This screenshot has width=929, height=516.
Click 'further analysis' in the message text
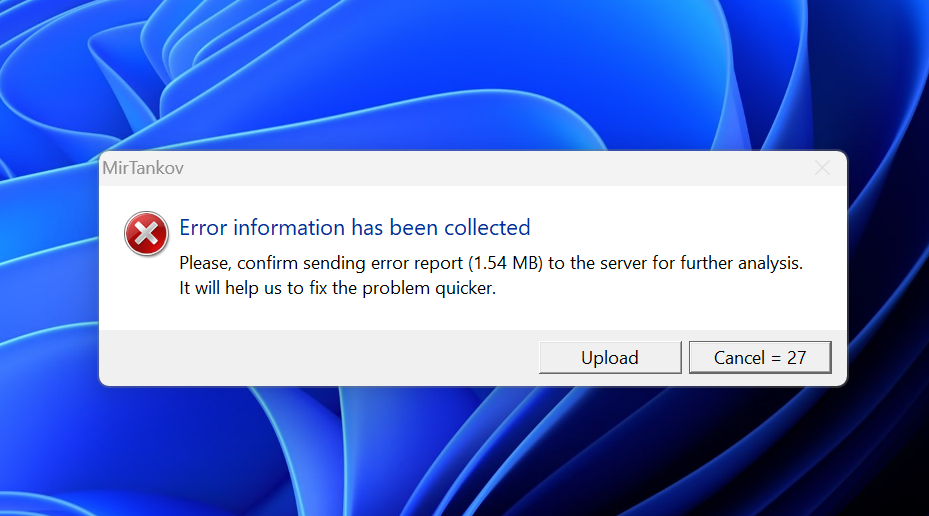pyautogui.click(x=741, y=264)
